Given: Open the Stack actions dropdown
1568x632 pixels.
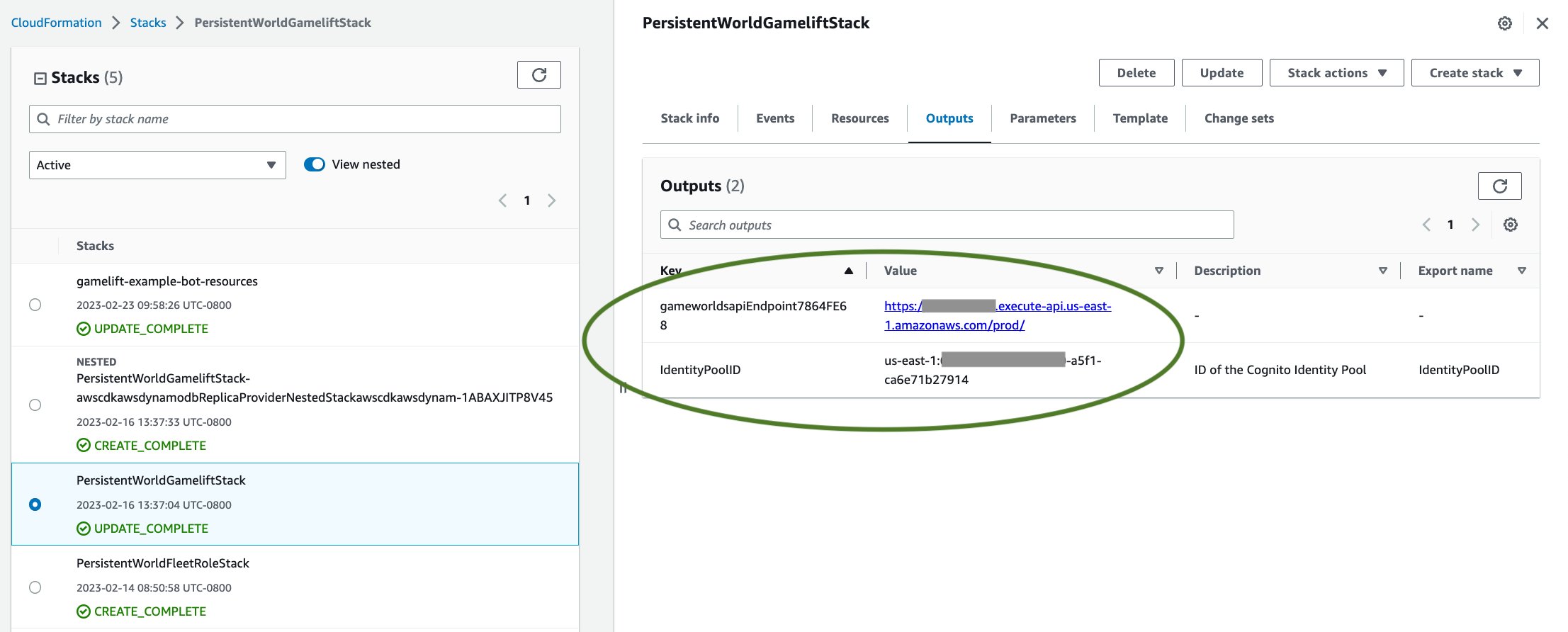Looking at the screenshot, I should pos(1336,73).
